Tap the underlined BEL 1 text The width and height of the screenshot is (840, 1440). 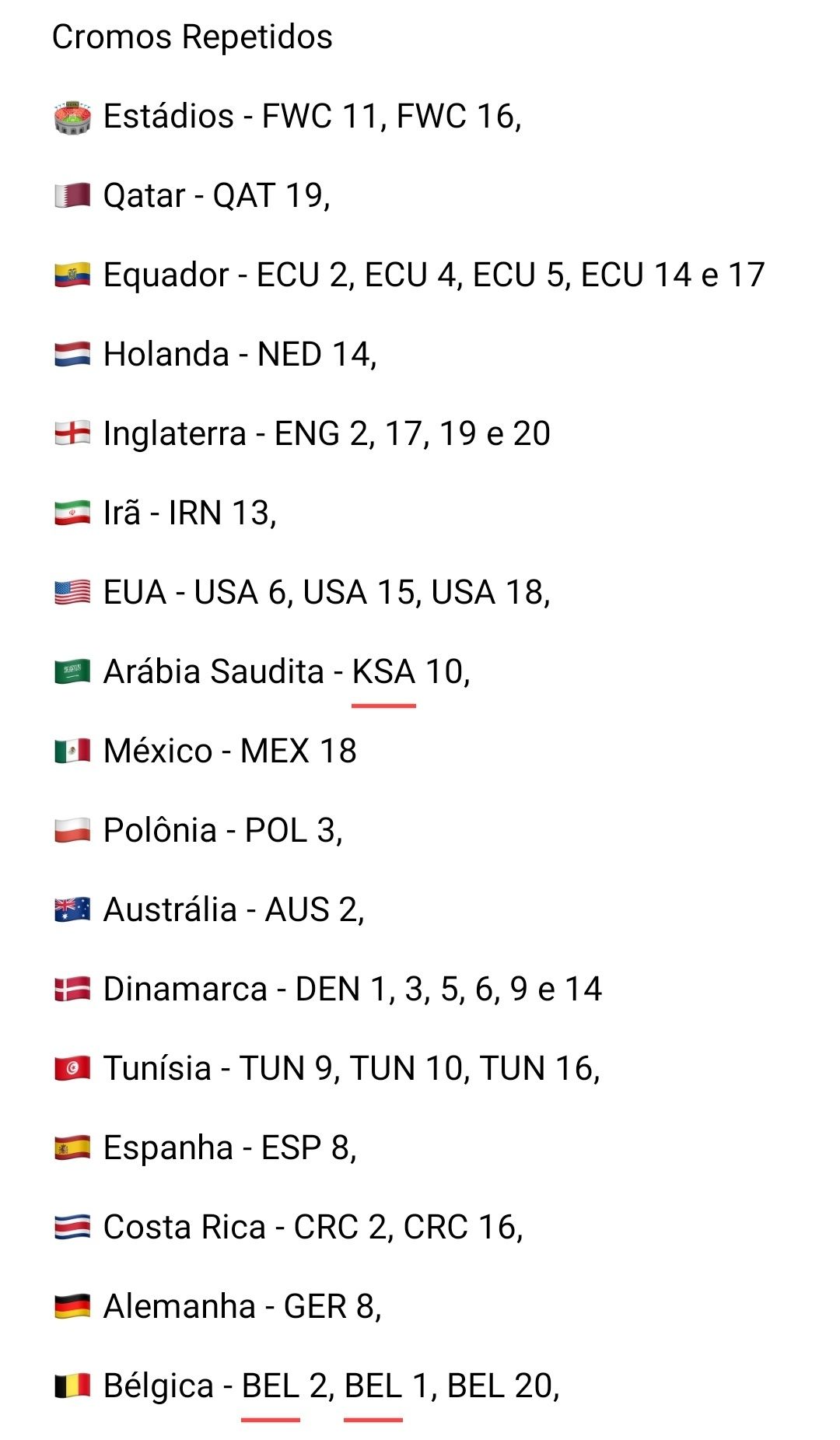pos(387,1386)
